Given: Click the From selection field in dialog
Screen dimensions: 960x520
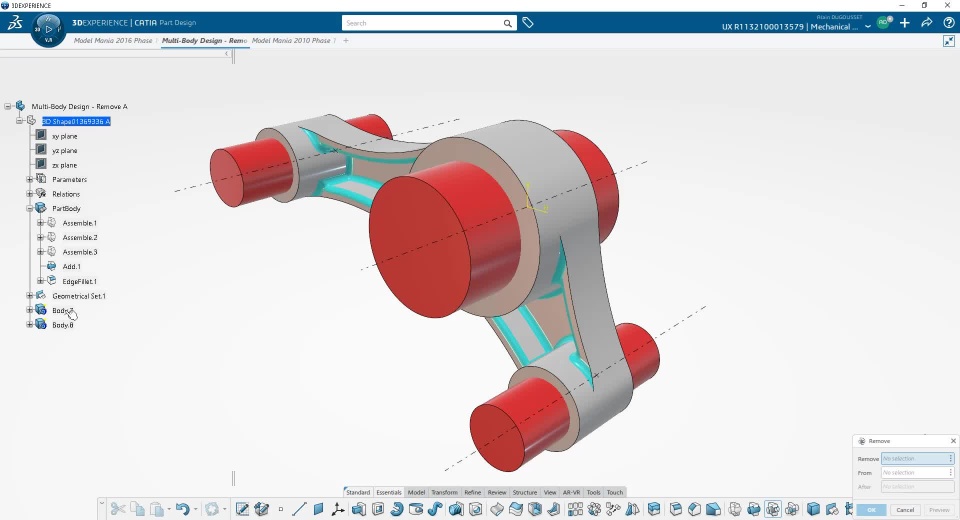Looking at the screenshot, I should (x=917, y=472).
